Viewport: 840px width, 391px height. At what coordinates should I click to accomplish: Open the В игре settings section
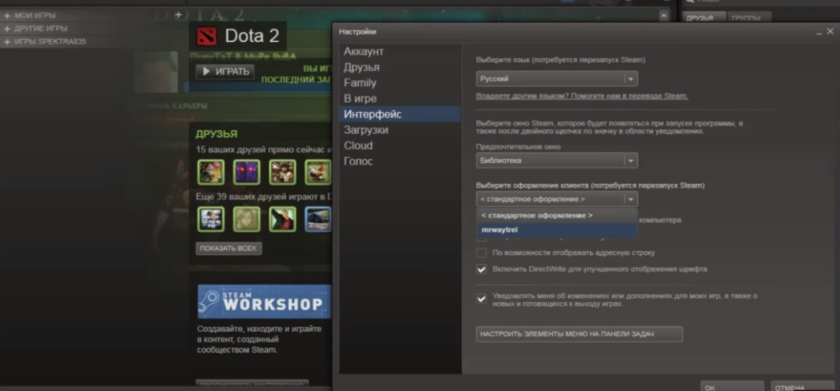[x=400, y=99]
